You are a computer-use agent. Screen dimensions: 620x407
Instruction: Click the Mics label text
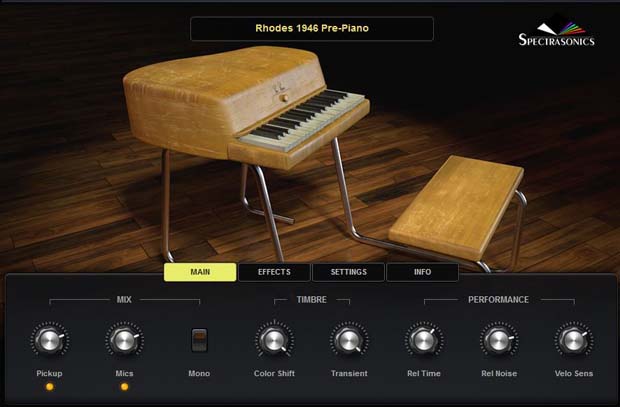124,373
